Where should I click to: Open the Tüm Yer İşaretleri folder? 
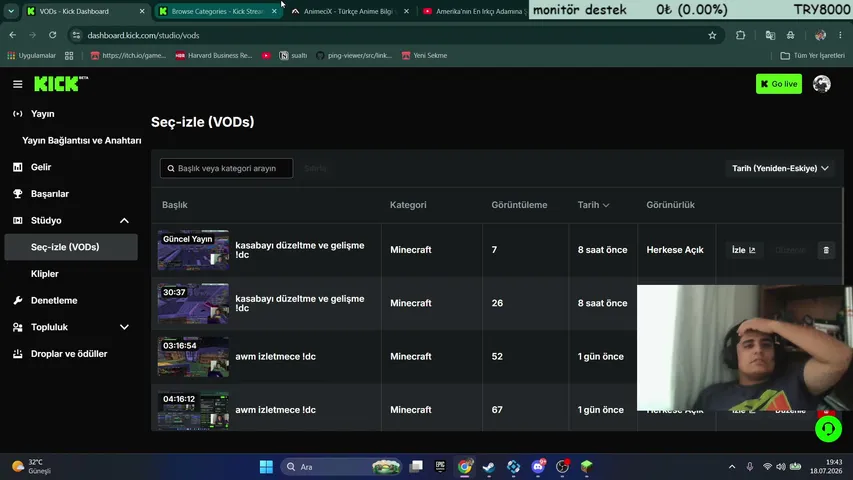click(x=812, y=56)
